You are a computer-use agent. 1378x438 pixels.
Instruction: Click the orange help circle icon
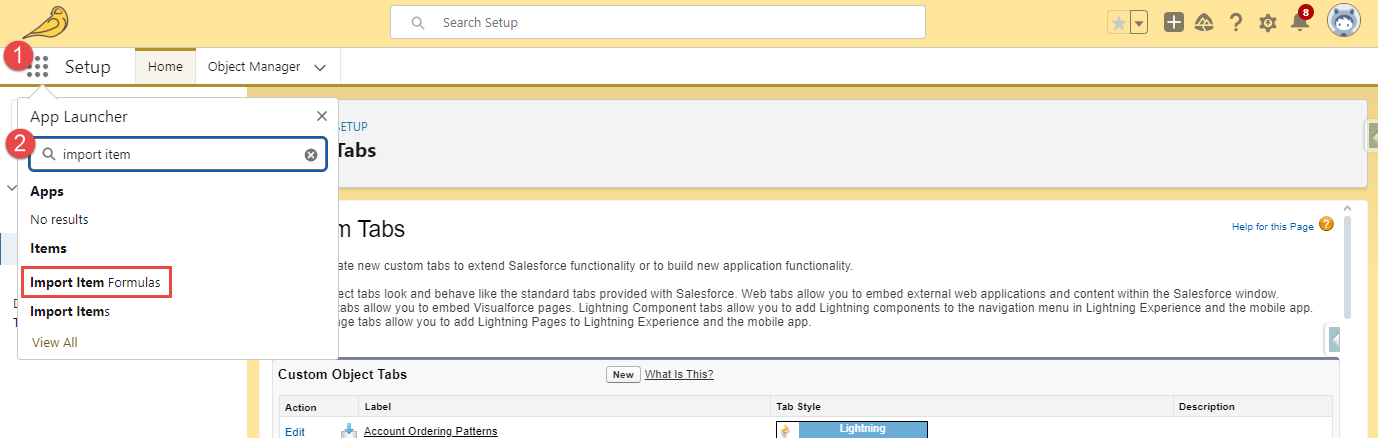[x=1326, y=224]
